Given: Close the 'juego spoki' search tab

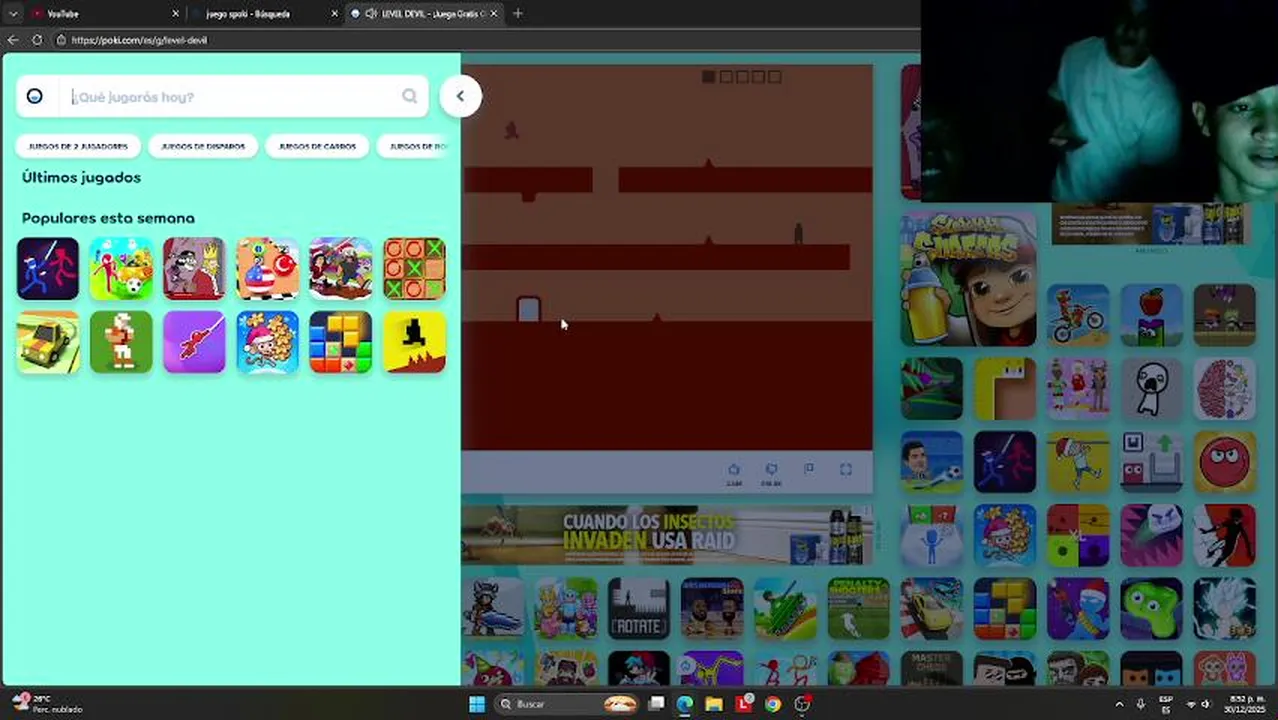Looking at the screenshot, I should coord(334,14).
